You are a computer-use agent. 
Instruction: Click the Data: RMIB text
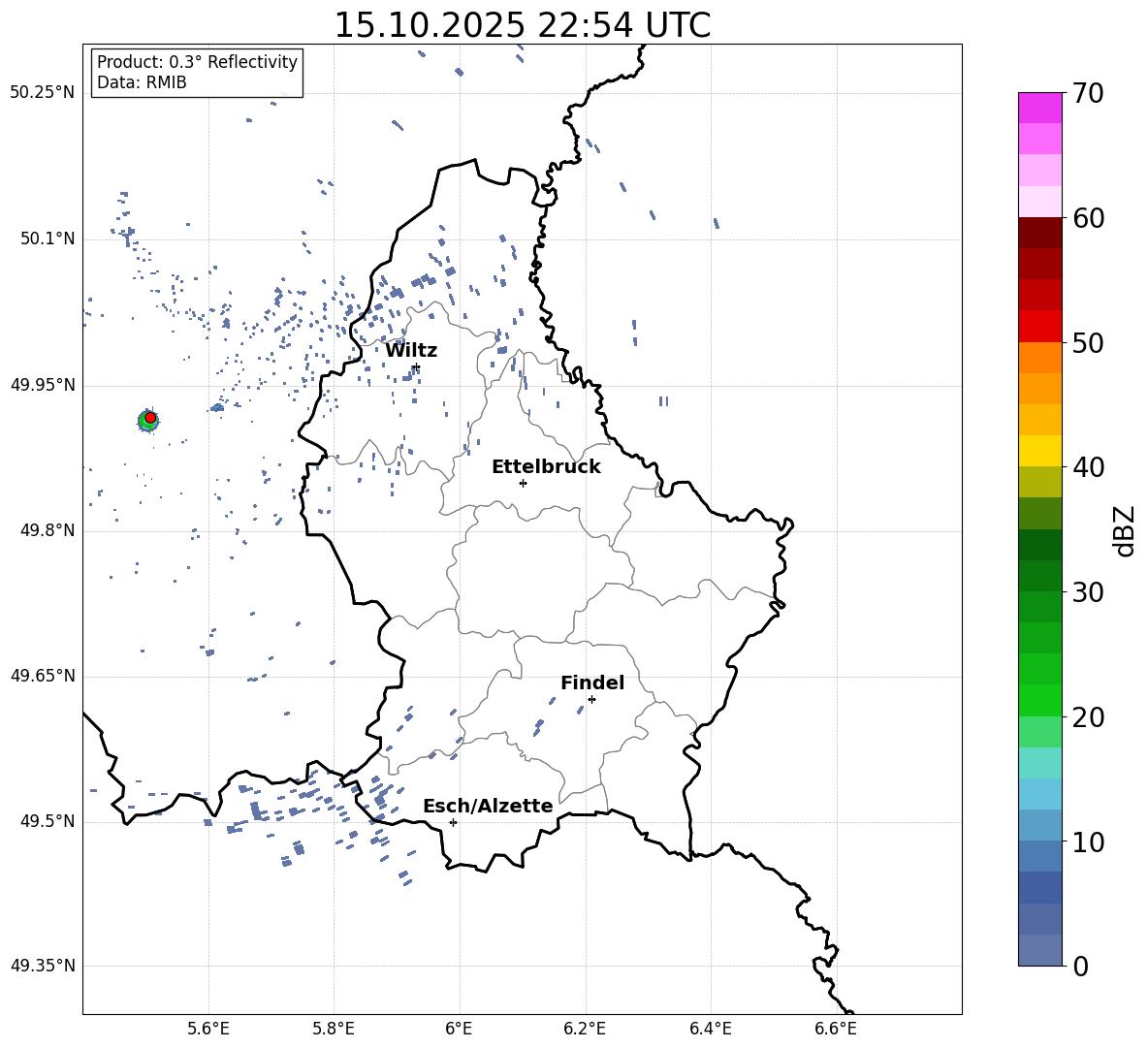tap(142, 82)
